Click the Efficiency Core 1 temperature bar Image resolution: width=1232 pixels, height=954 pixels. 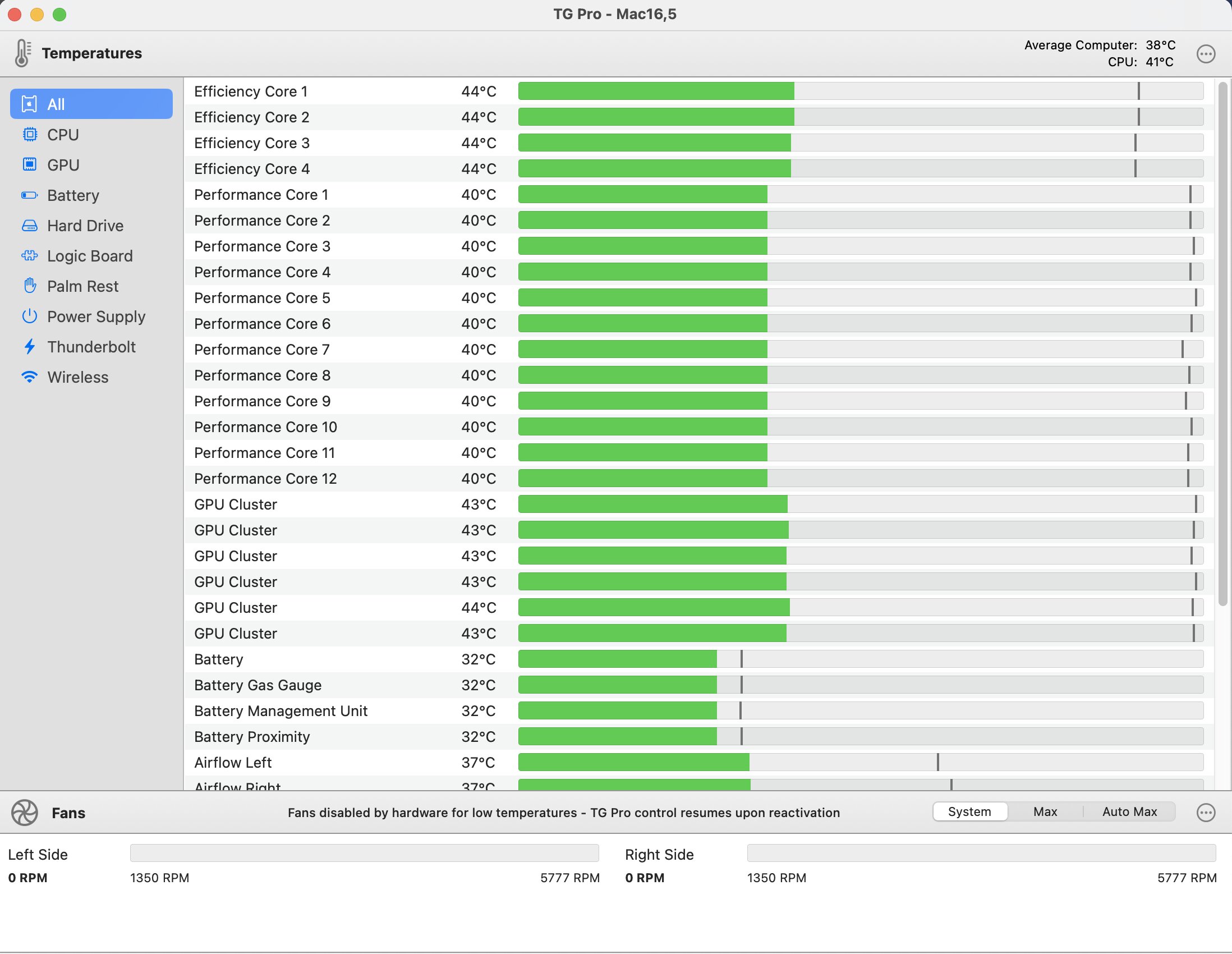(861, 91)
